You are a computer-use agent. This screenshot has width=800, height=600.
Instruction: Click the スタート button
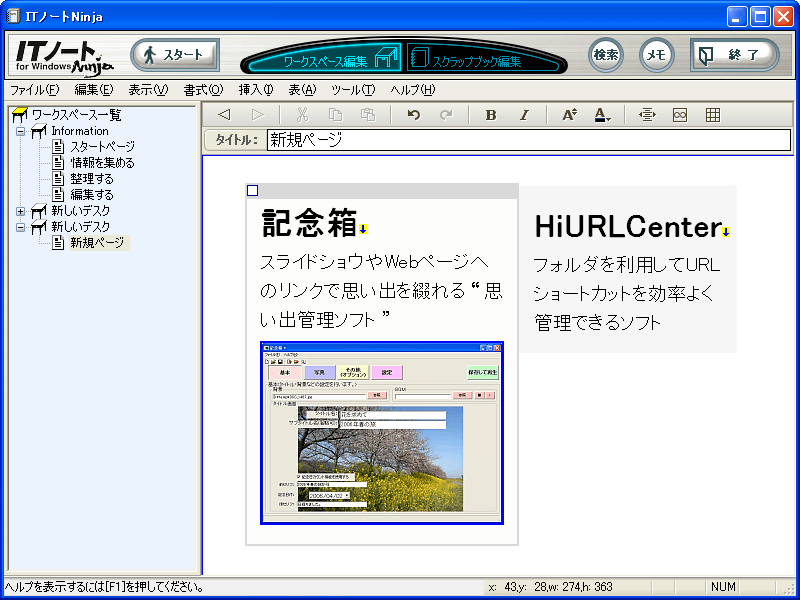coord(175,55)
